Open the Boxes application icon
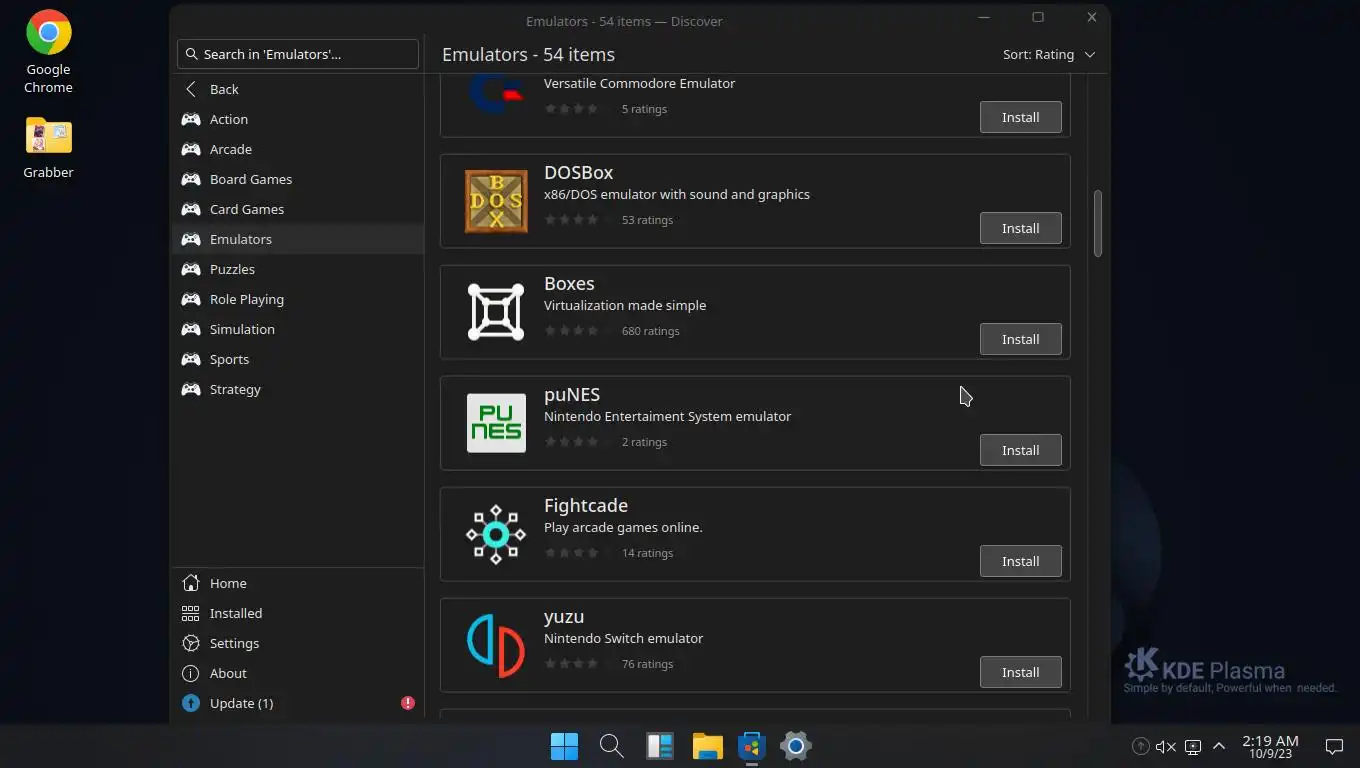The image size is (1360, 768). tap(496, 312)
